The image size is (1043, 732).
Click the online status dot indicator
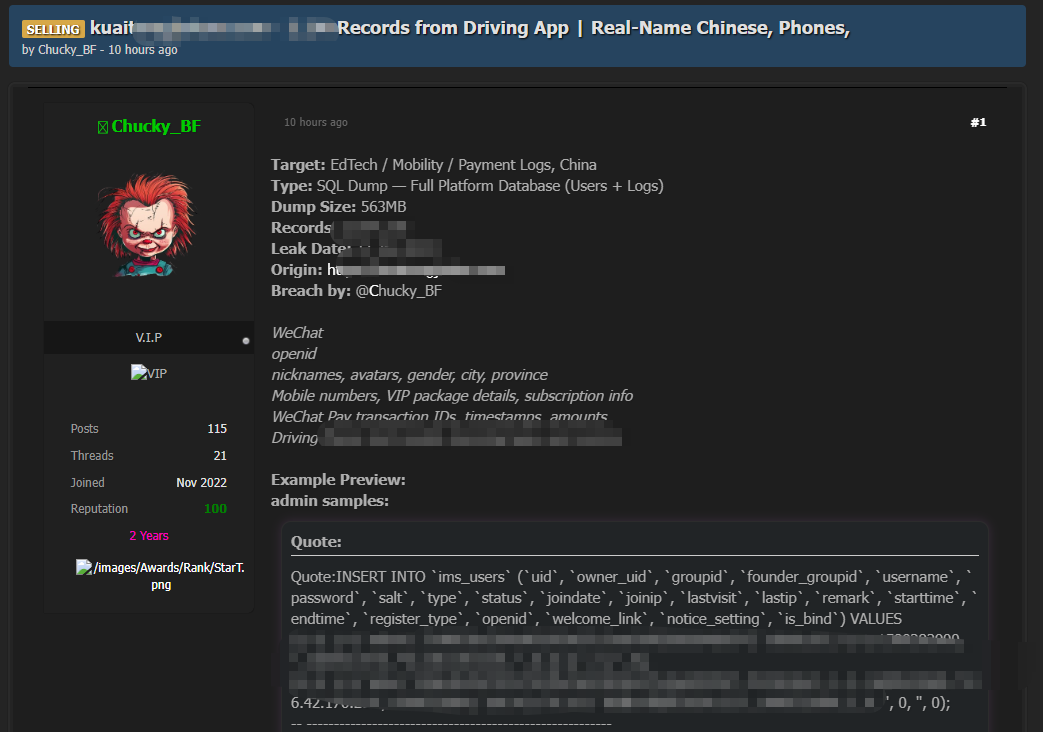point(246,341)
